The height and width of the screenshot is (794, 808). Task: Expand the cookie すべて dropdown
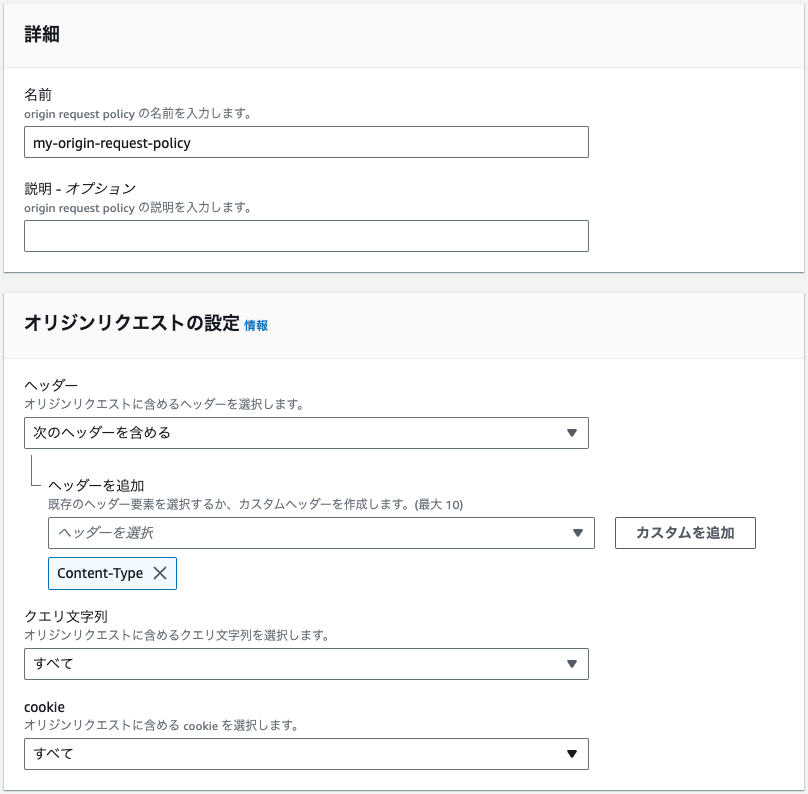[306, 754]
